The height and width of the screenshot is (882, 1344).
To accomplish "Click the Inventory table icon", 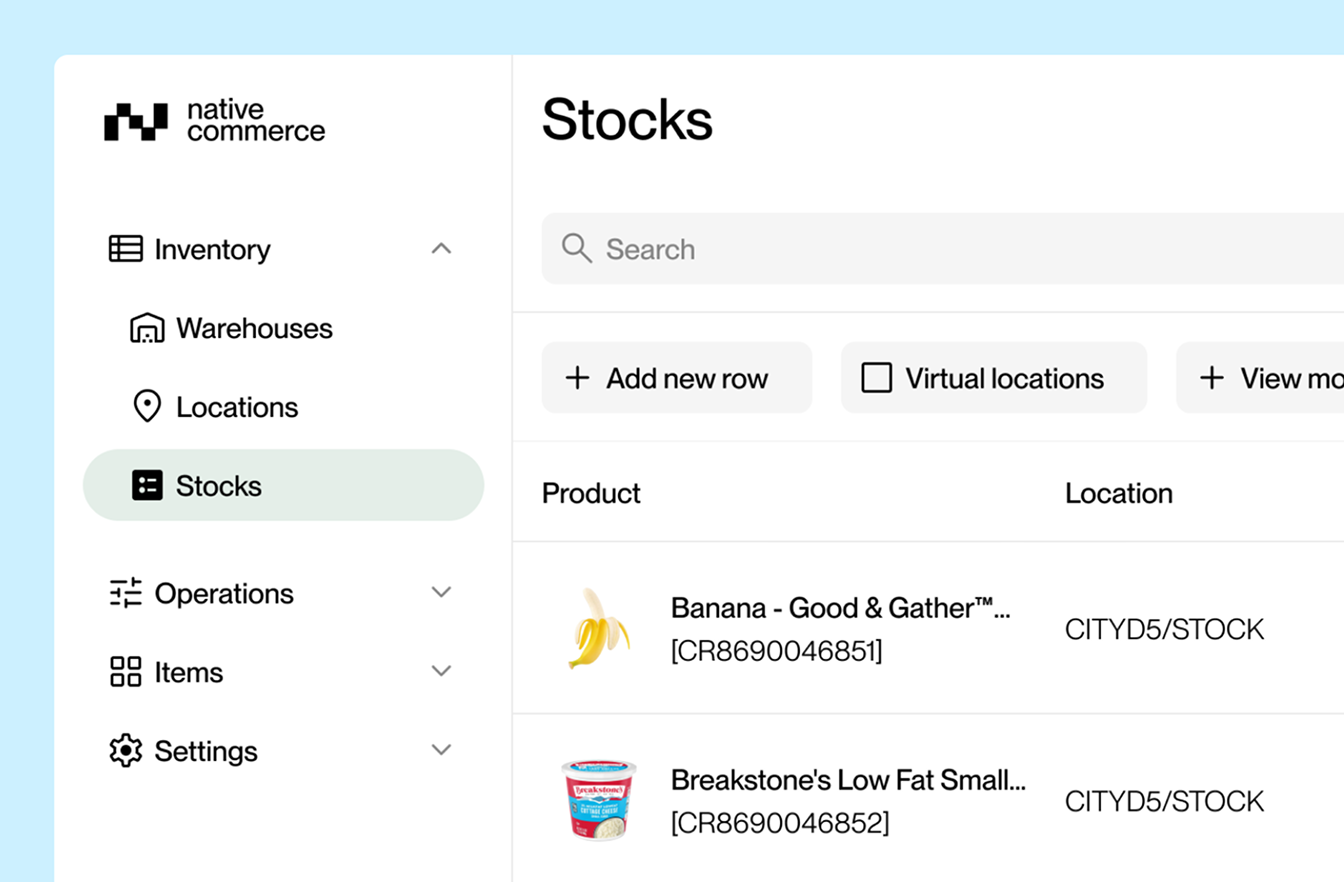I will point(123,249).
